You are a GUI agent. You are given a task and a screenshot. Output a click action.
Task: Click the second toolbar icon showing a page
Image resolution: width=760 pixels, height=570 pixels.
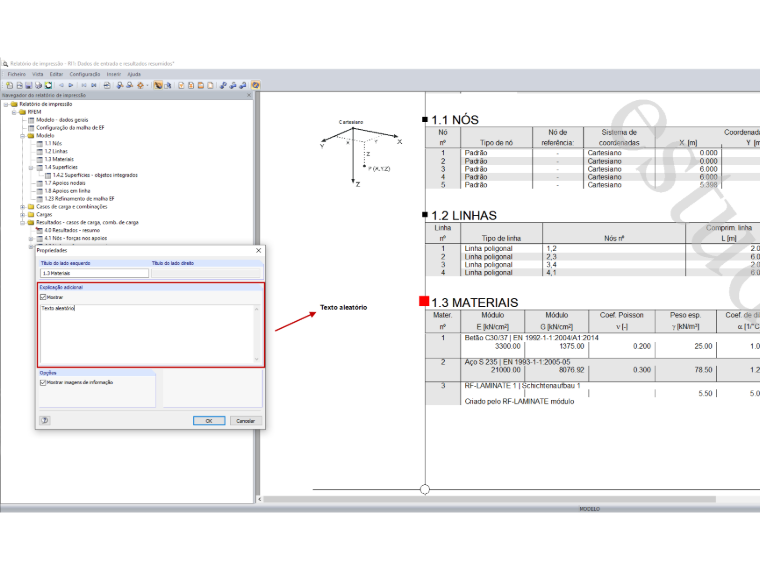[19, 85]
